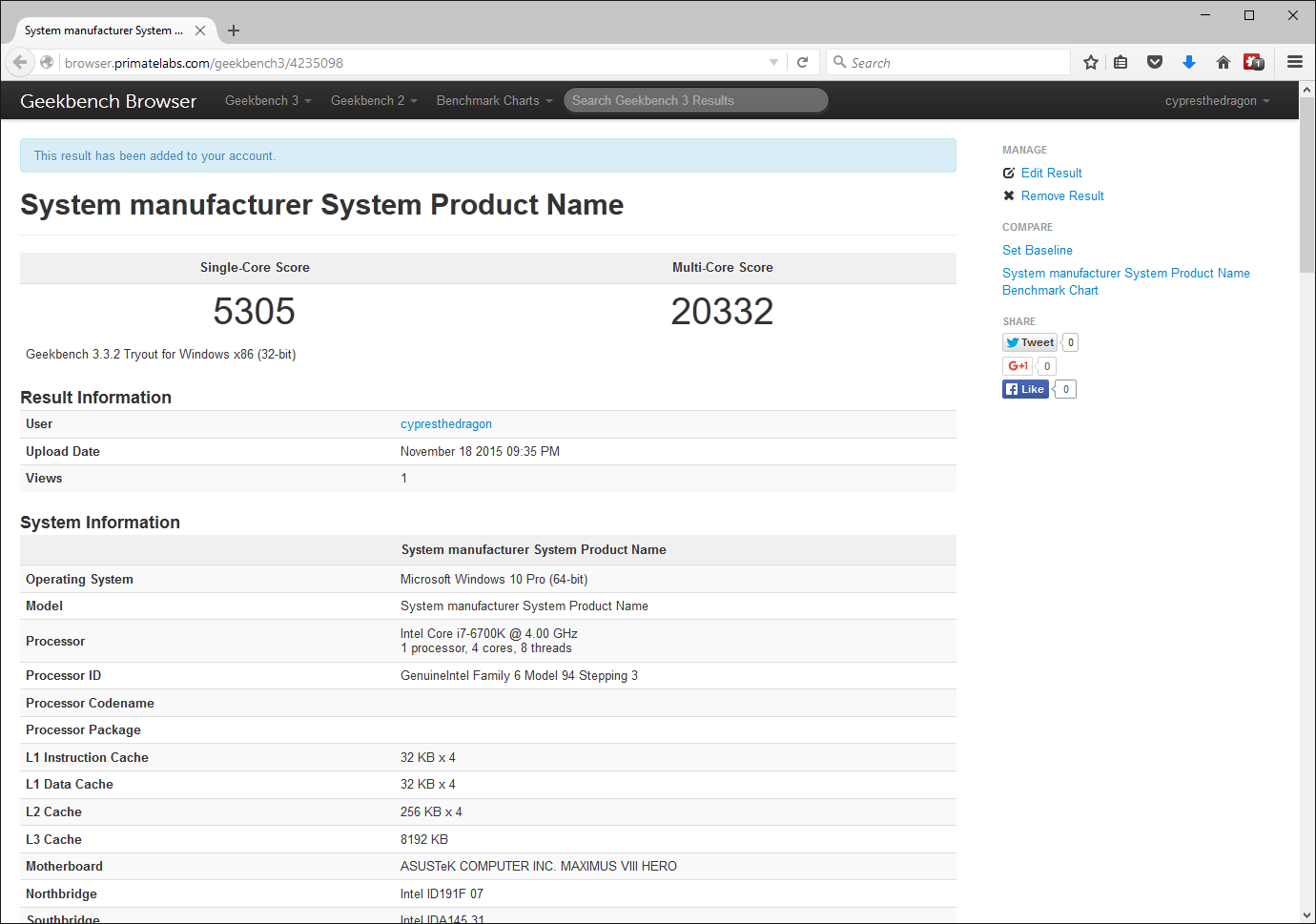Image resolution: width=1316 pixels, height=924 pixels.
Task: Expand the Geekbench 3 menu
Action: coord(268,101)
